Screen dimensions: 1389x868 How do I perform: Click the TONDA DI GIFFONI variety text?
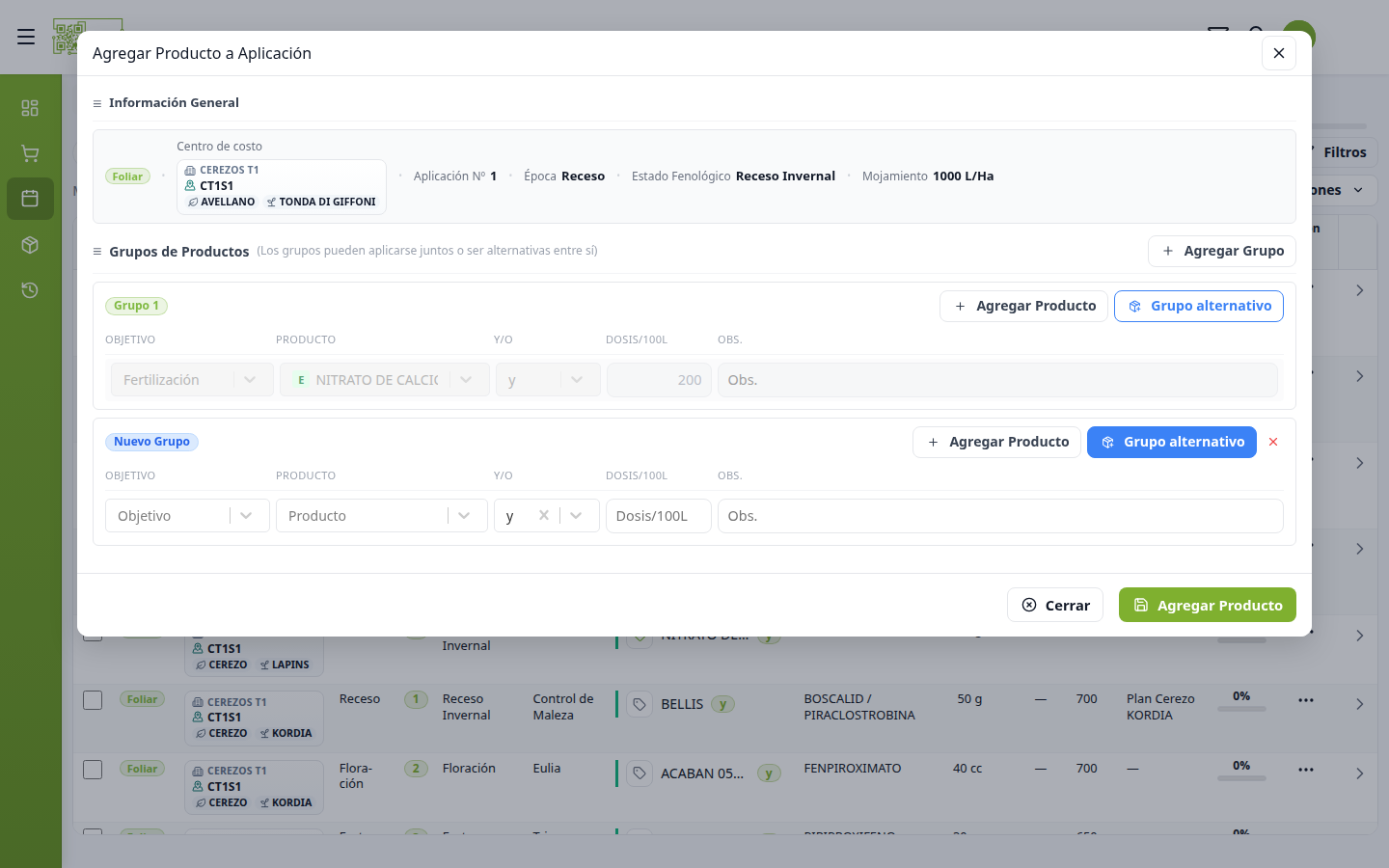(327, 203)
